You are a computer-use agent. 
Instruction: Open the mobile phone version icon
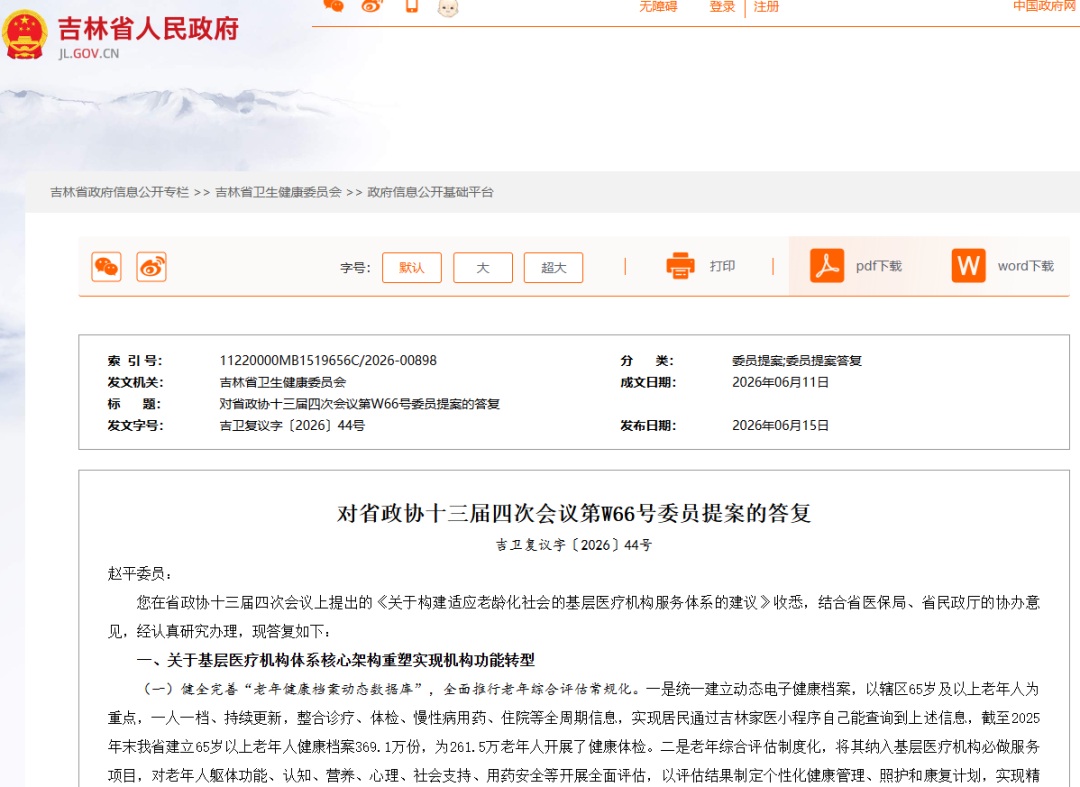[412, 6]
